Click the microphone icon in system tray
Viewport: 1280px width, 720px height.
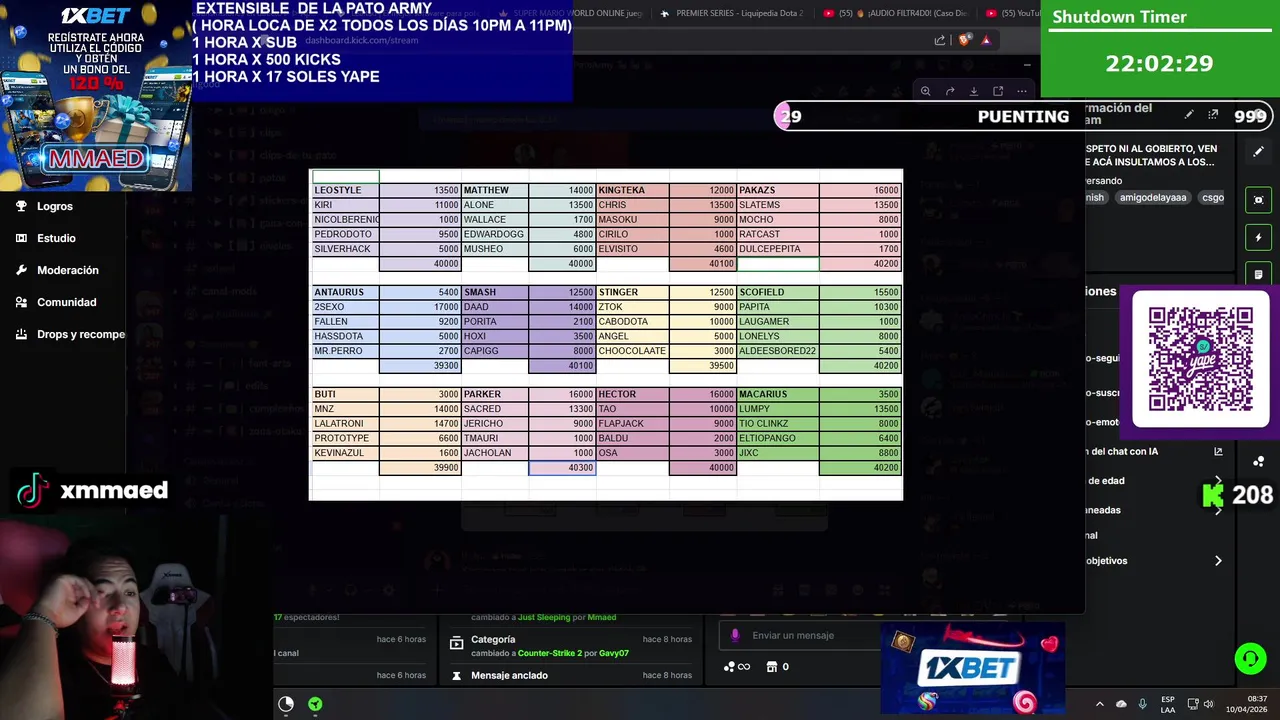1143,704
